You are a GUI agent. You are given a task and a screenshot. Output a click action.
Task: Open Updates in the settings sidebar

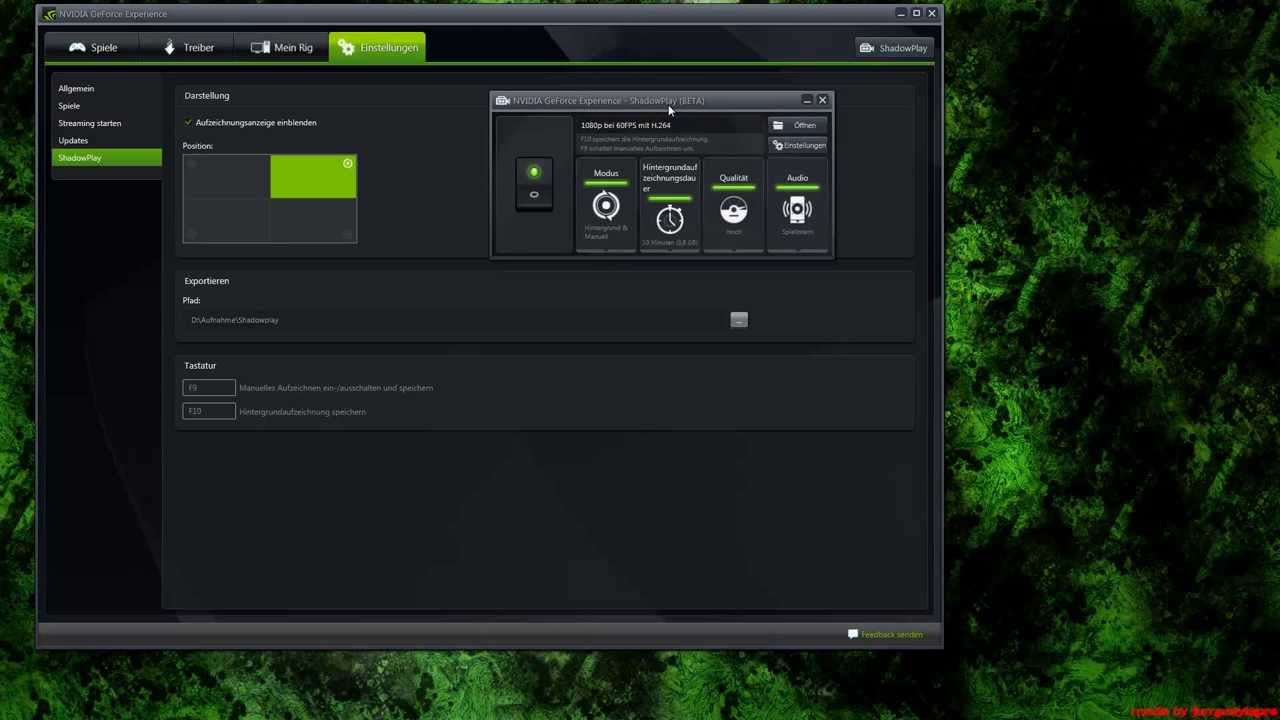pos(73,140)
